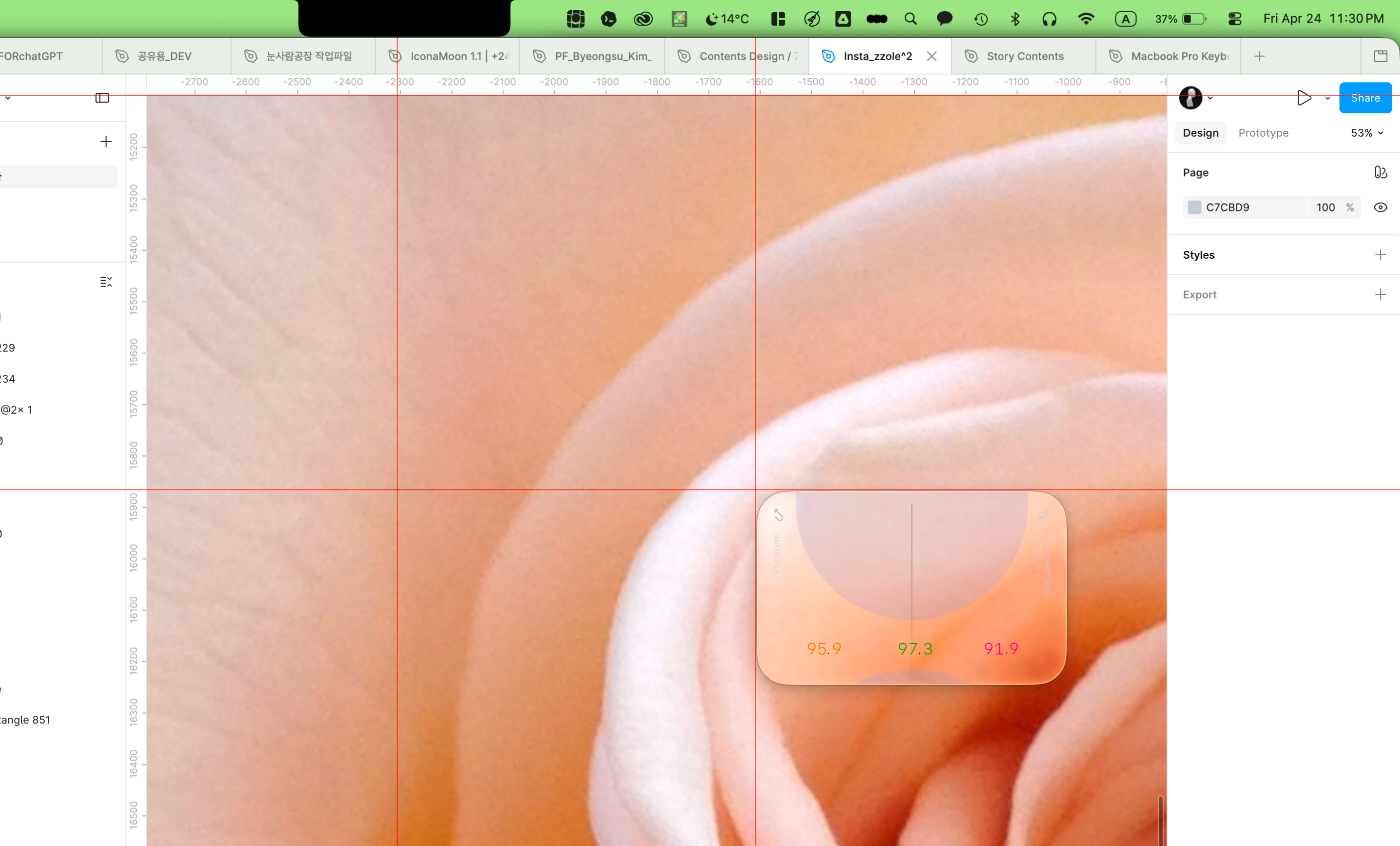Open page color variables icon

coord(1380,172)
